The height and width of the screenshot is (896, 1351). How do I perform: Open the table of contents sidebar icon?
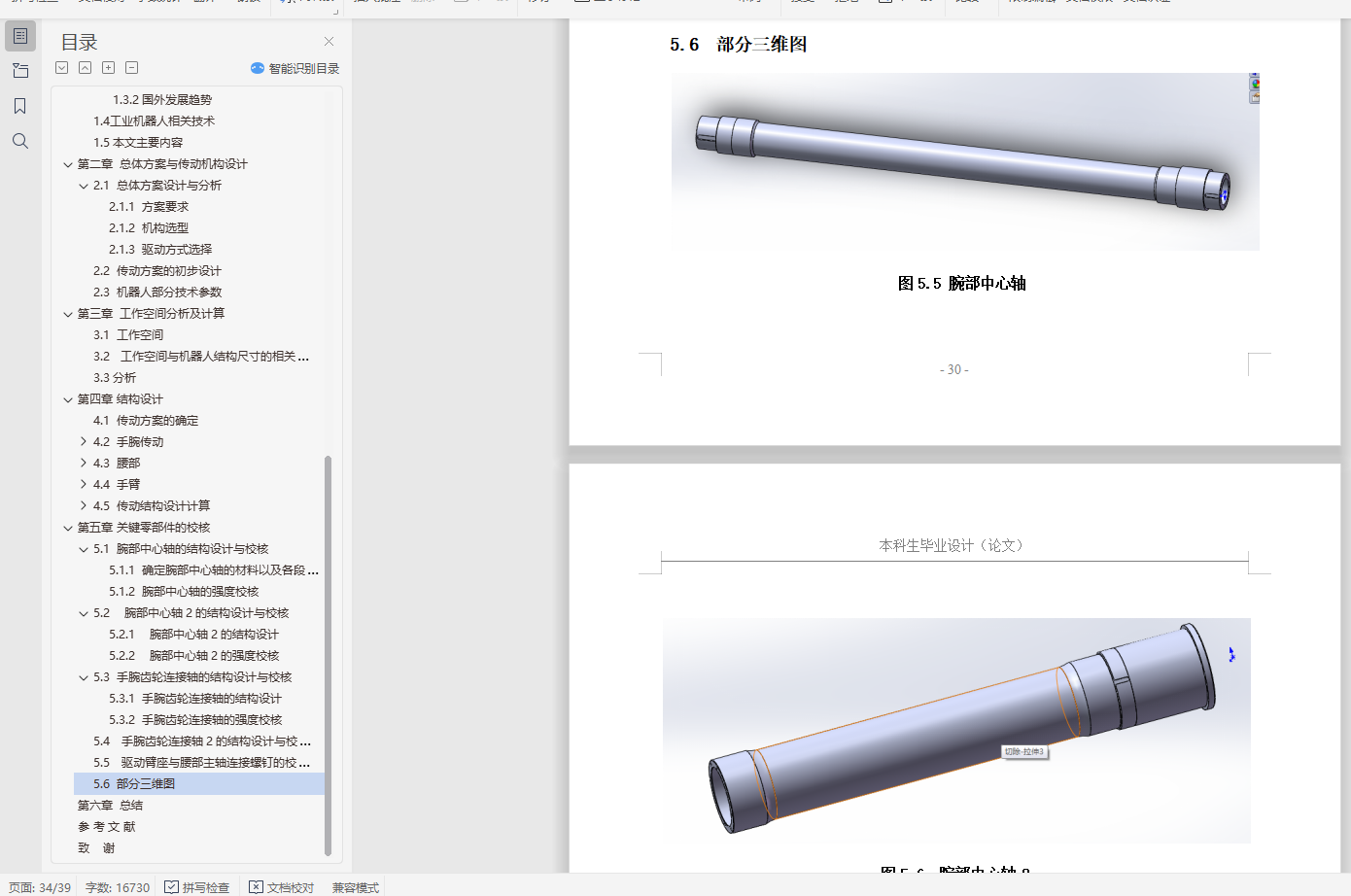click(20, 36)
